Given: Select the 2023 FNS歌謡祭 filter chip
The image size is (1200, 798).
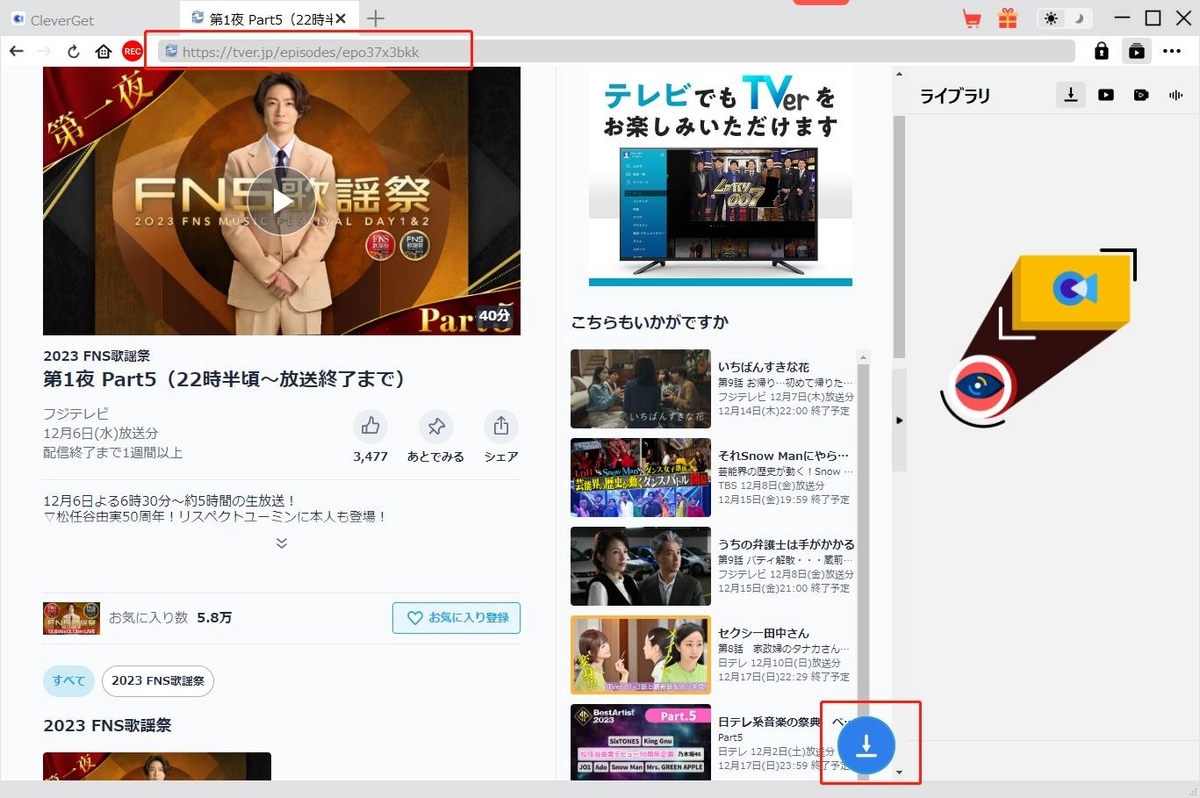Looking at the screenshot, I should (x=158, y=680).
